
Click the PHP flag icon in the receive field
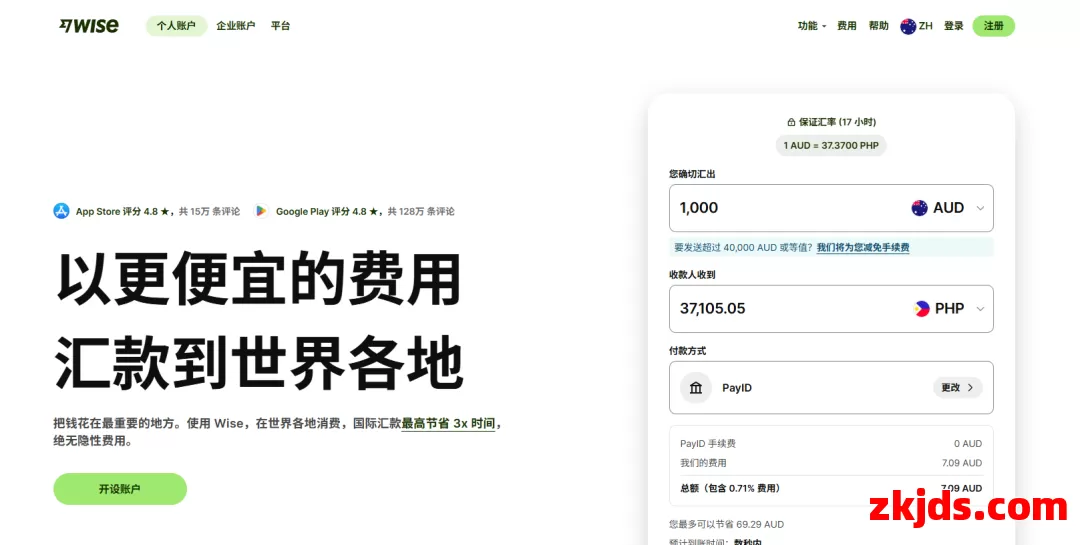click(921, 309)
